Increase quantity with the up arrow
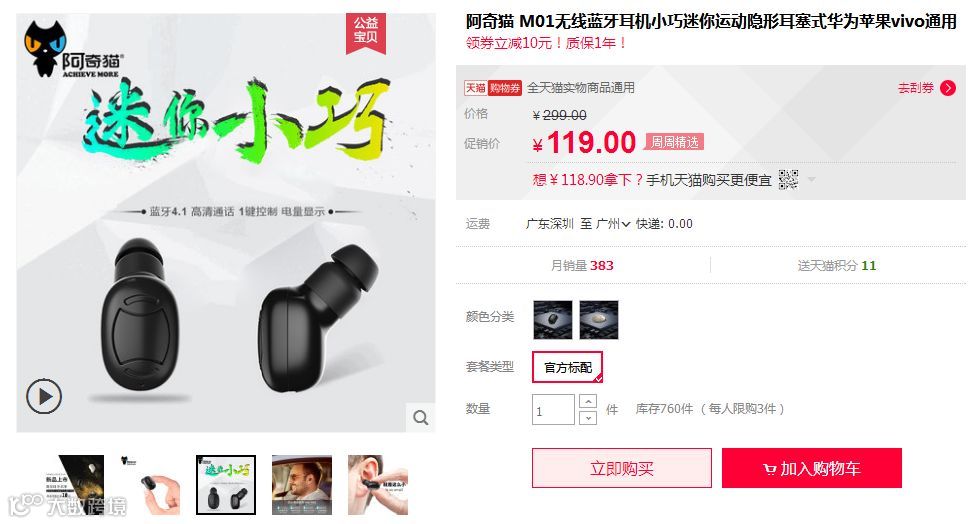This screenshot has height=524, width=973. tap(588, 402)
